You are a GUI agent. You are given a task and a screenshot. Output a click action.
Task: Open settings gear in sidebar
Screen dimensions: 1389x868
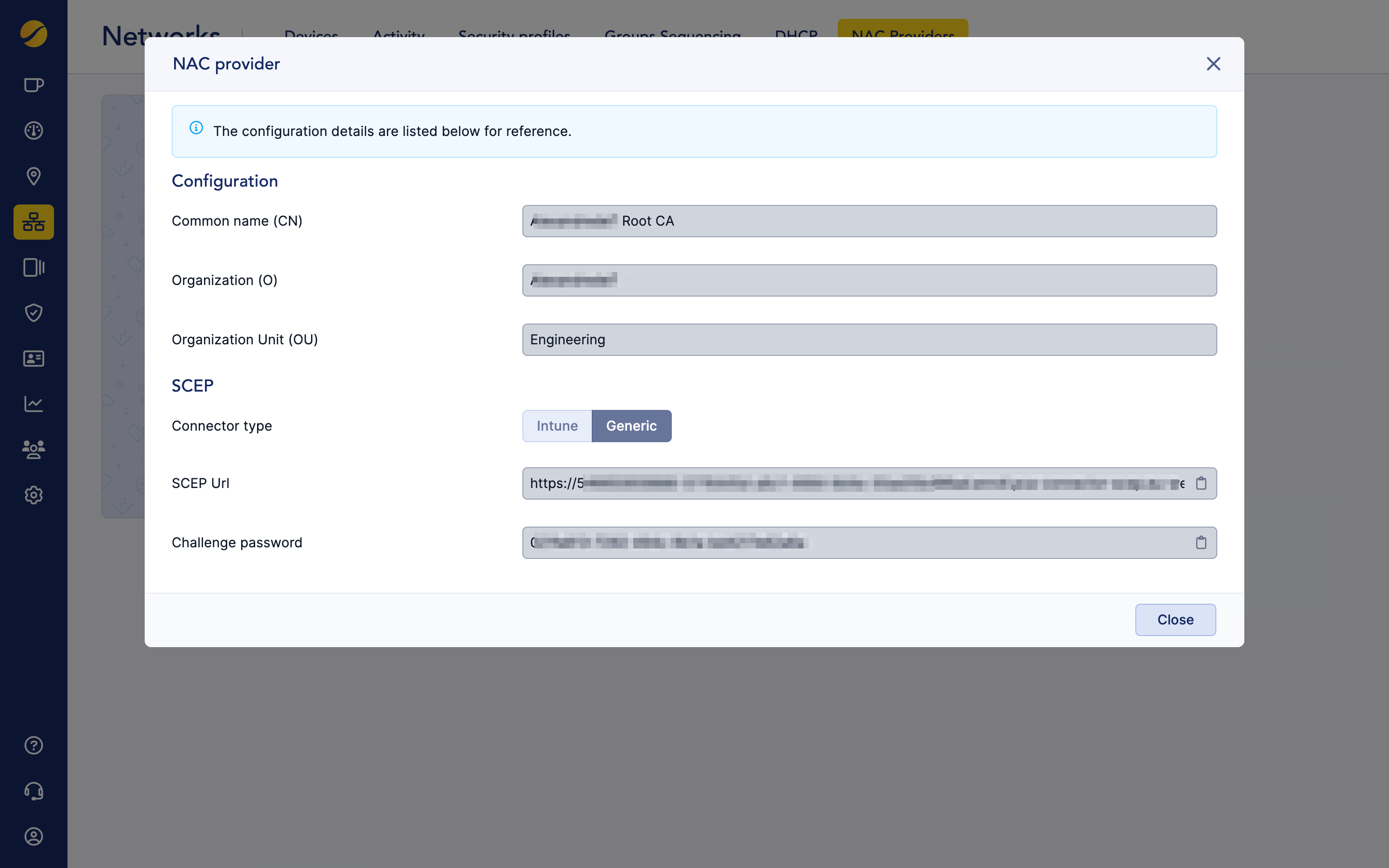click(x=34, y=495)
